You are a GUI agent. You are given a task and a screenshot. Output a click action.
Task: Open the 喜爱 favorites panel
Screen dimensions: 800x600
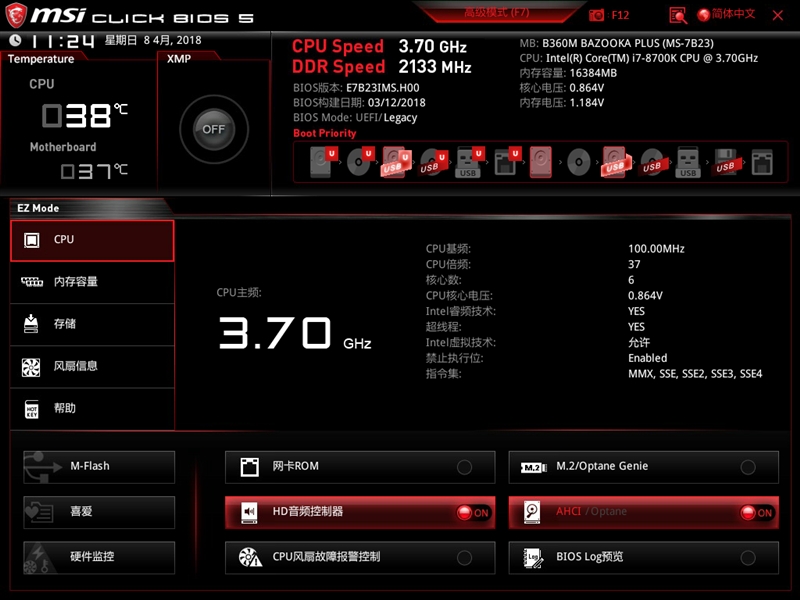coord(98,512)
